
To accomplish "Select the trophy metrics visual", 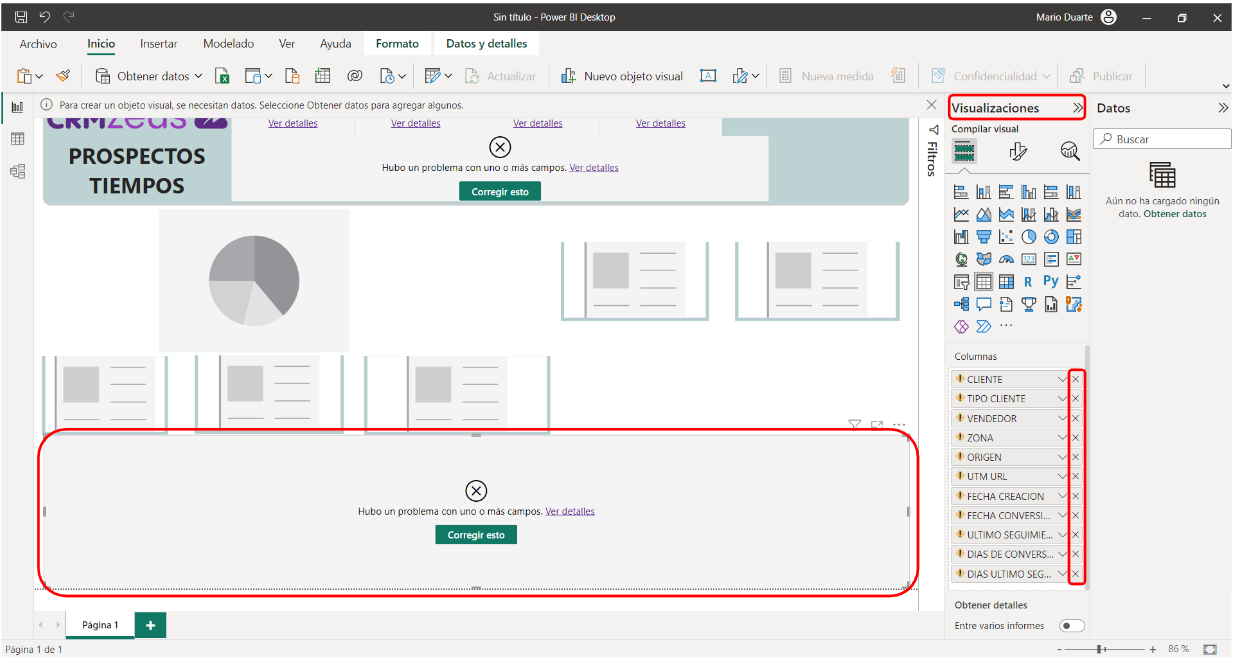I will click(1029, 304).
